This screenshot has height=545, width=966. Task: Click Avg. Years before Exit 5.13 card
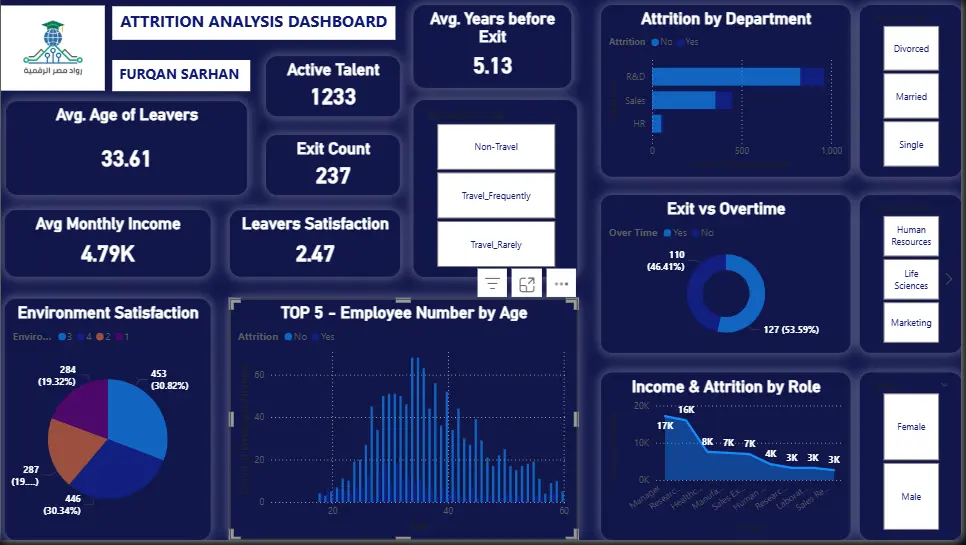492,47
